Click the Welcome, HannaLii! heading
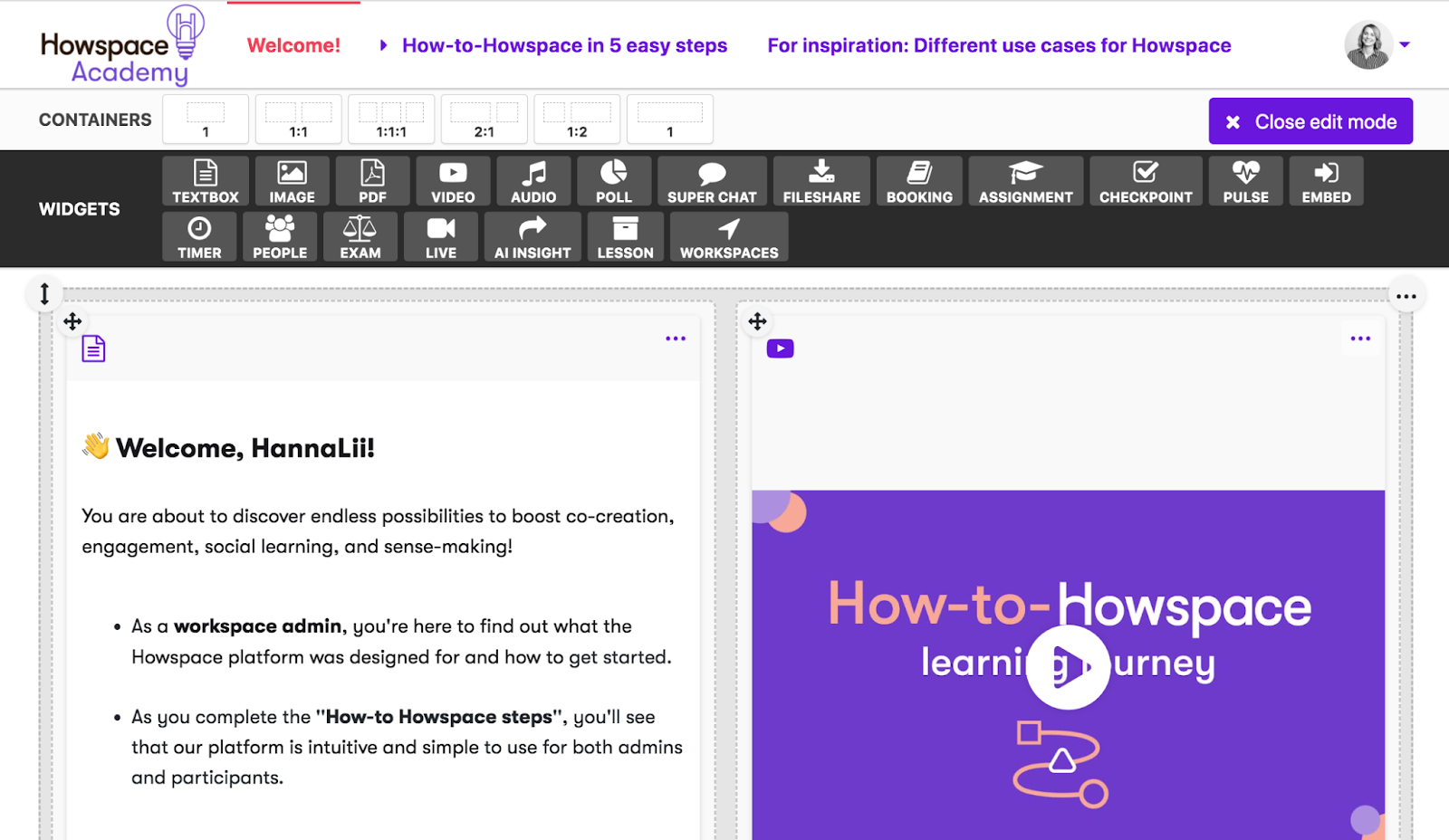The width and height of the screenshot is (1449, 840). 228,447
